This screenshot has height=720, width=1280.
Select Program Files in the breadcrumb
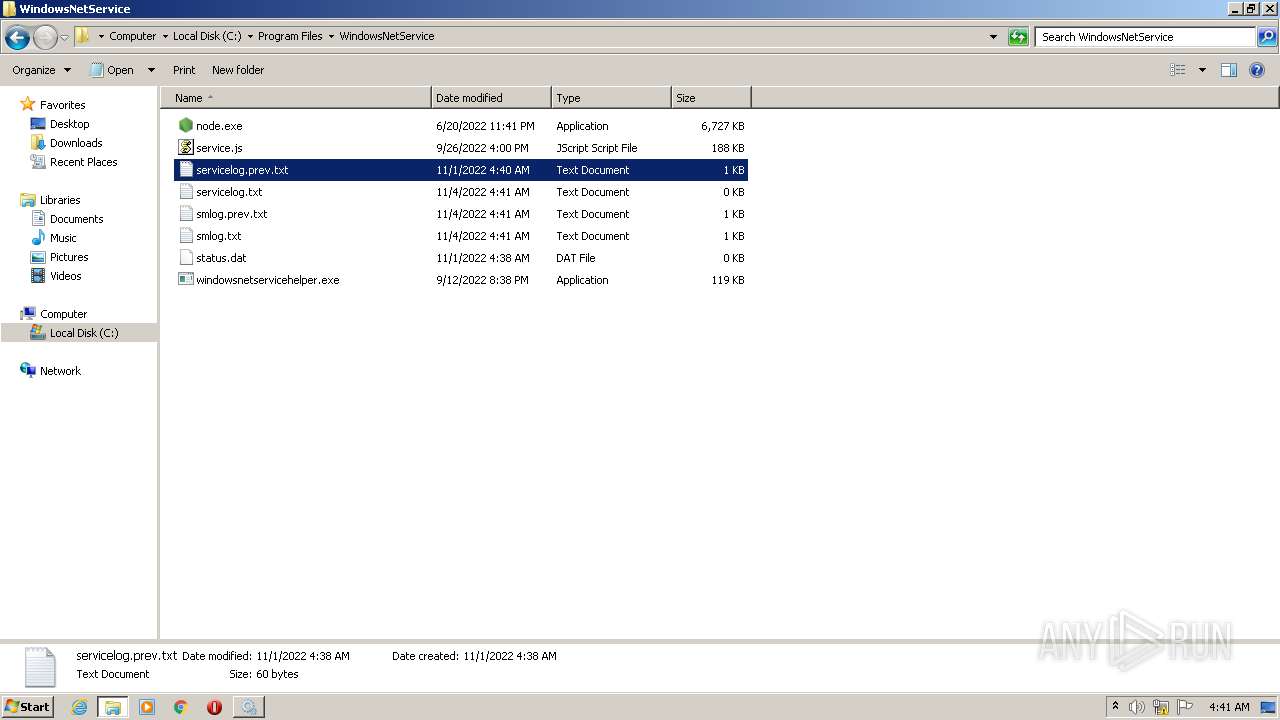point(290,36)
